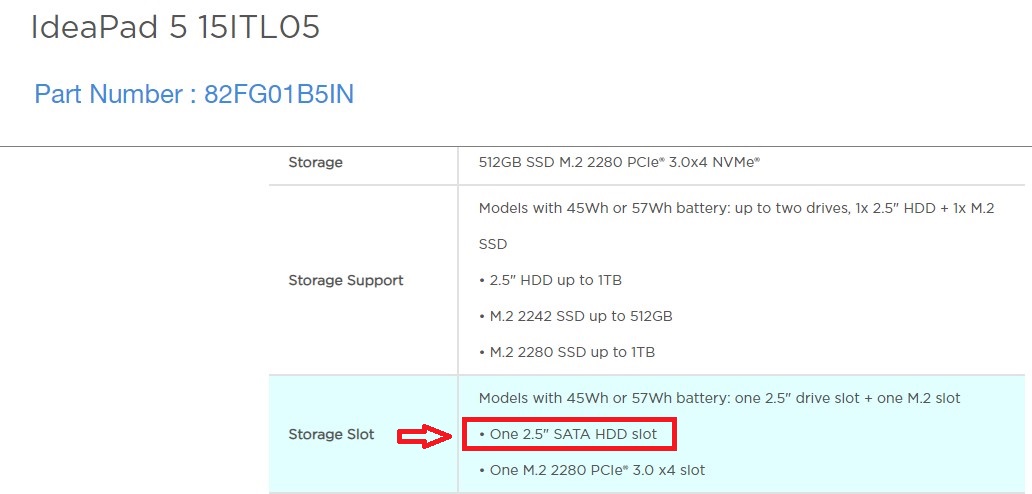Select the IdeaPad 5 15ITL05 title
Viewport: 1032px width, 494px height.
coord(175,28)
